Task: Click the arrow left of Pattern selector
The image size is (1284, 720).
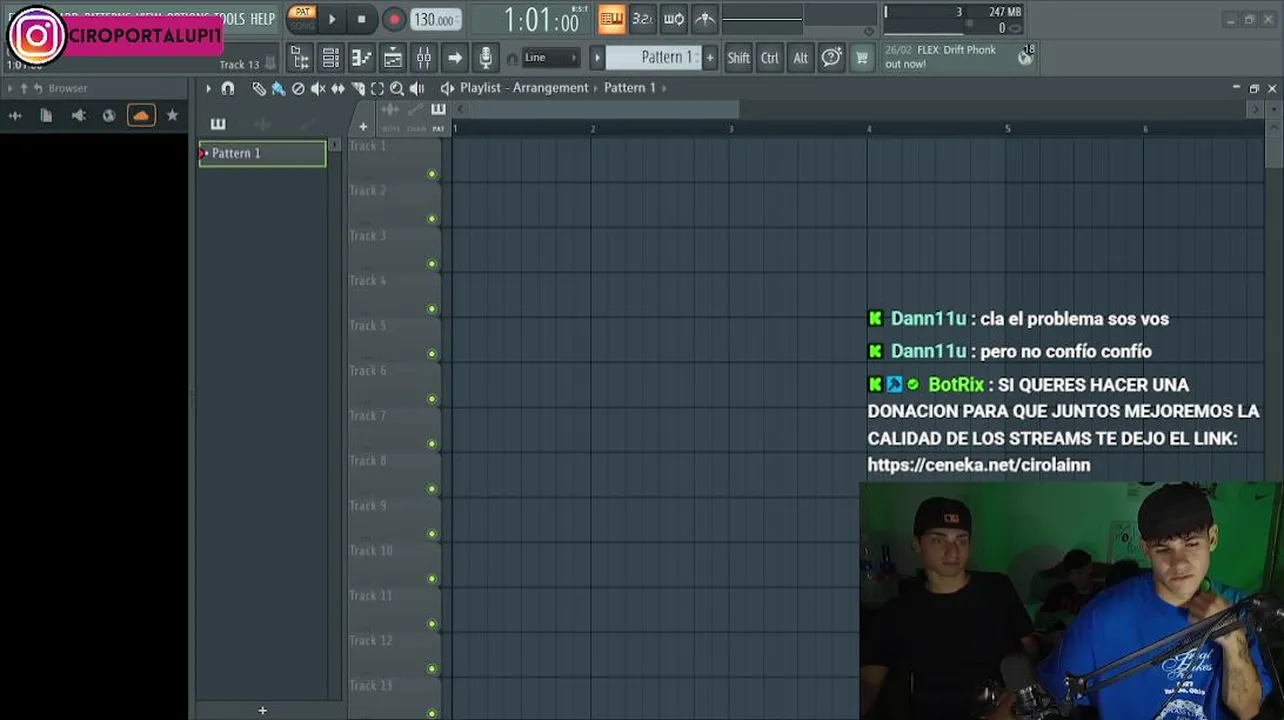Action: pyautogui.click(x=597, y=58)
